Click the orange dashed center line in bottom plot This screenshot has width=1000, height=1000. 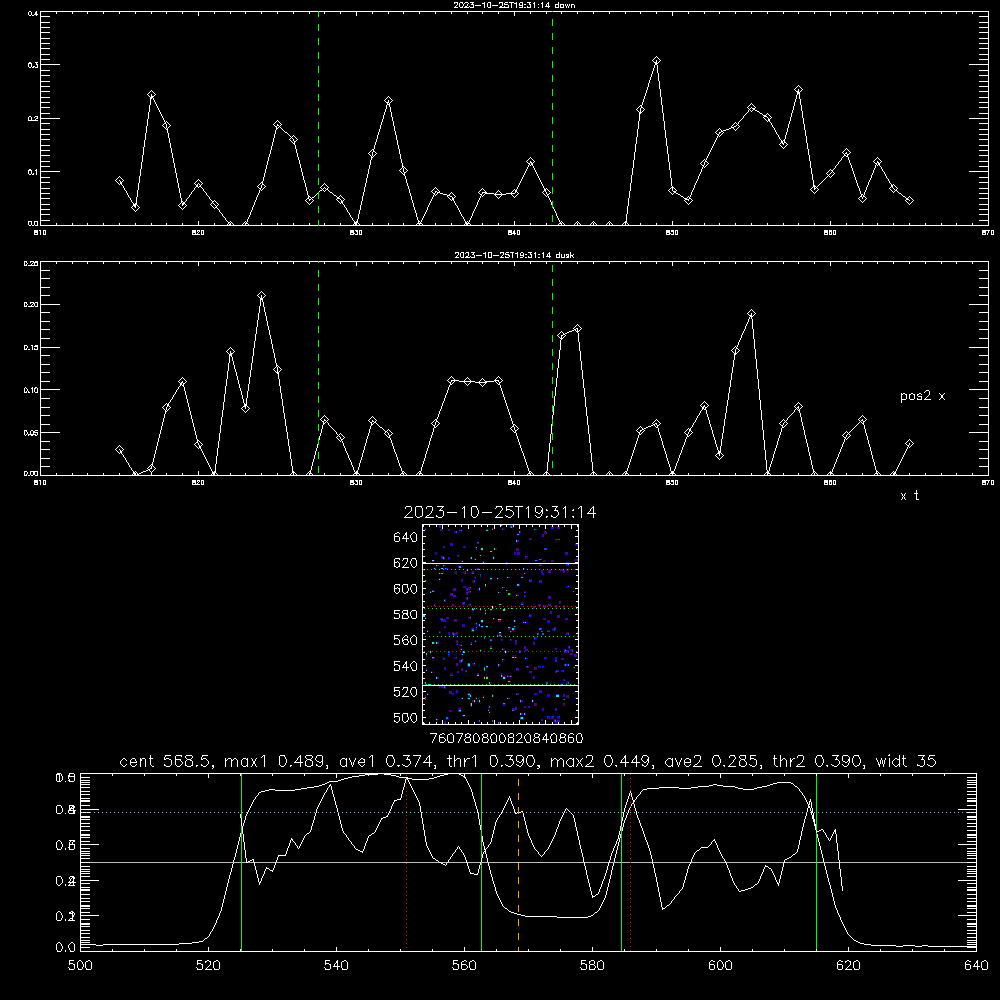[518, 861]
